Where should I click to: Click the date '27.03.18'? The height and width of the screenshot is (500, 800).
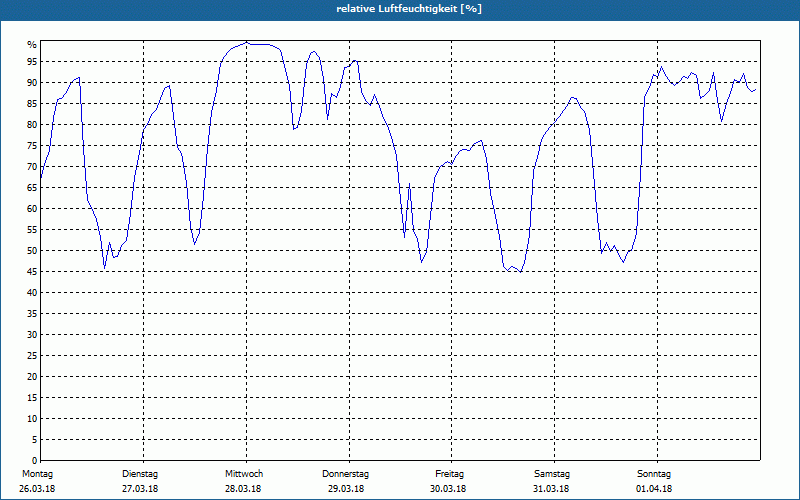tap(140, 489)
